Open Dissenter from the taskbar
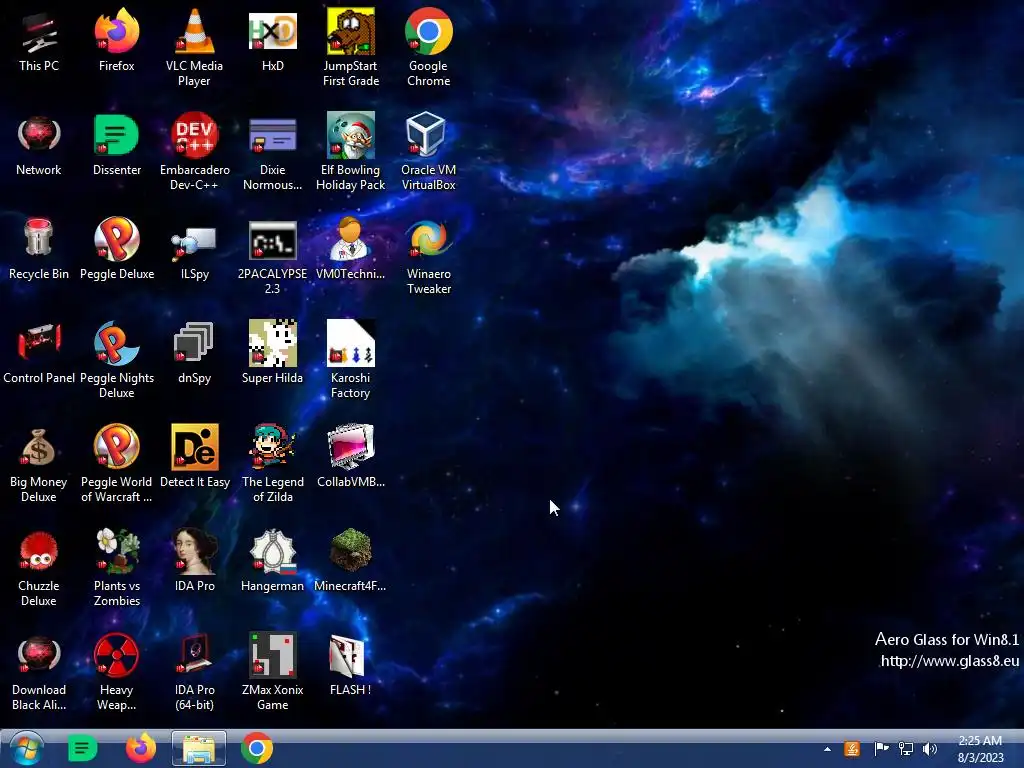This screenshot has height=768, width=1024. (x=83, y=748)
